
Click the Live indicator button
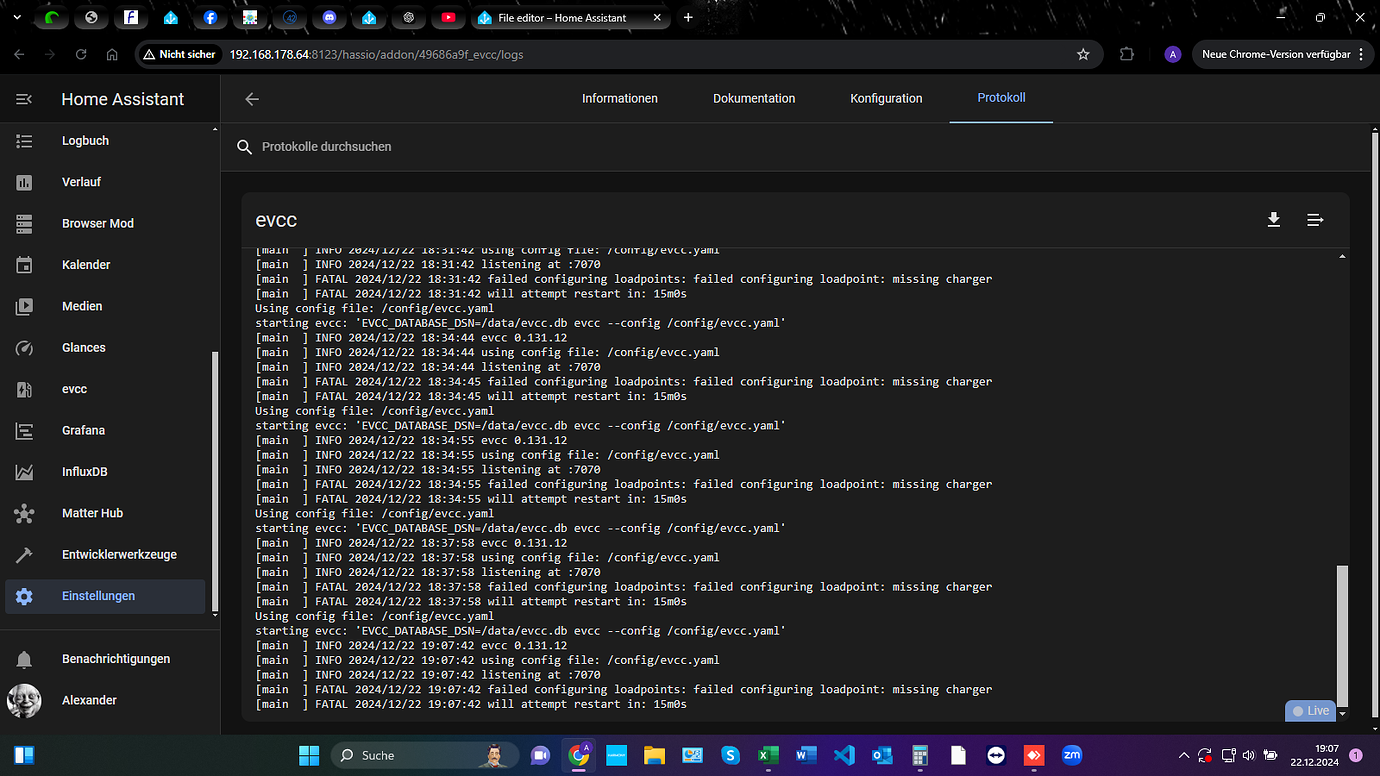[x=1310, y=711]
